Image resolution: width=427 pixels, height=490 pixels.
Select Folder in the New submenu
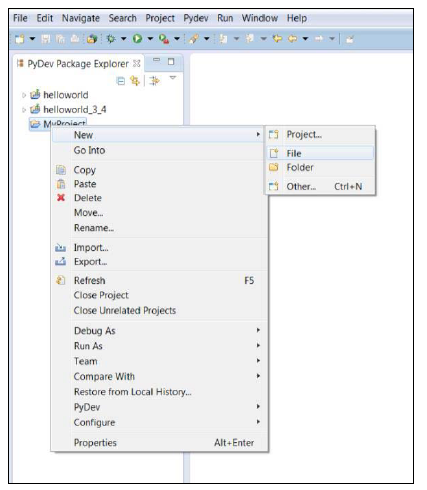pyautogui.click(x=320, y=167)
